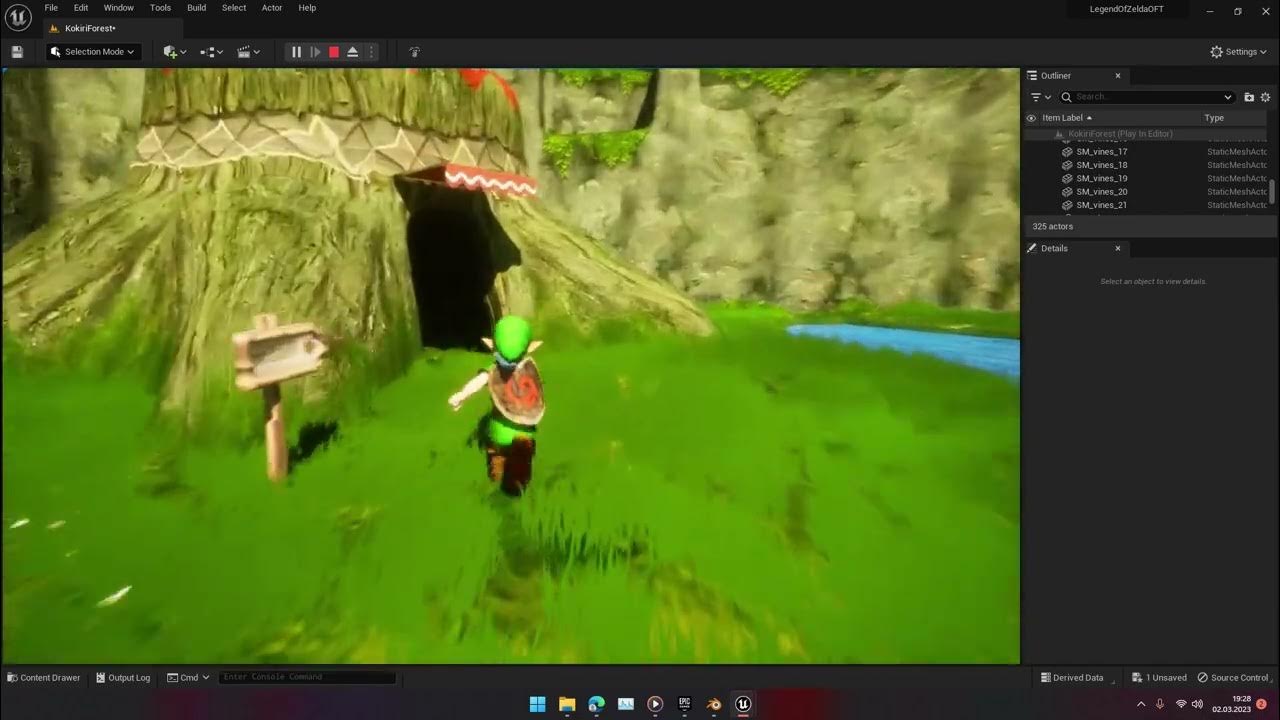Click the platforms icon in the toolbar
This screenshot has height=720, width=1280.
(x=414, y=52)
